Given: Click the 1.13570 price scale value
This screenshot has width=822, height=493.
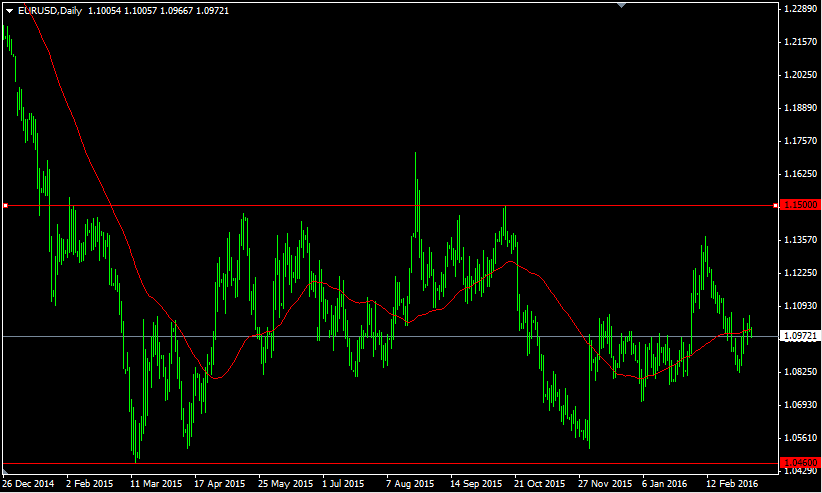Looking at the screenshot, I should click(801, 240).
